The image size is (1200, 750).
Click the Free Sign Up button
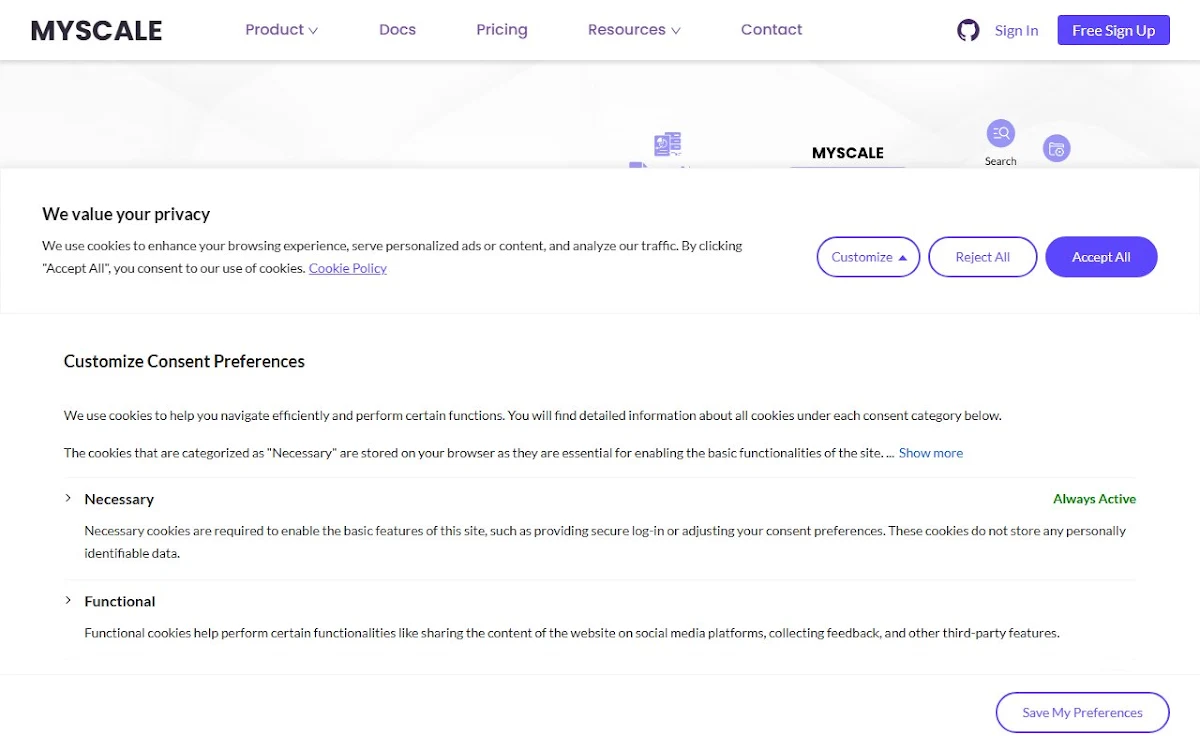1113,31
